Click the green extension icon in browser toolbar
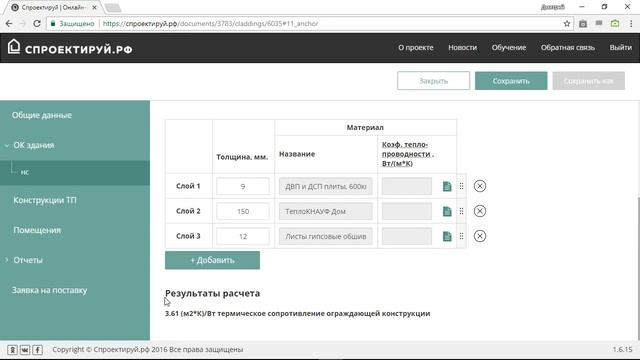This screenshot has width=640, height=360. [615, 24]
